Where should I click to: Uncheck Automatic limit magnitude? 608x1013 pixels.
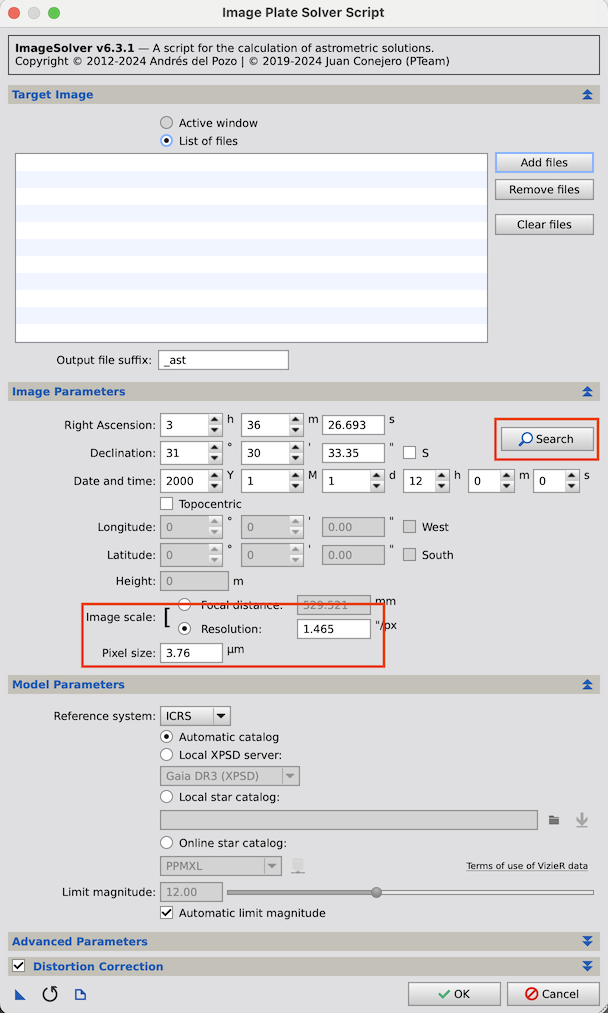click(167, 913)
